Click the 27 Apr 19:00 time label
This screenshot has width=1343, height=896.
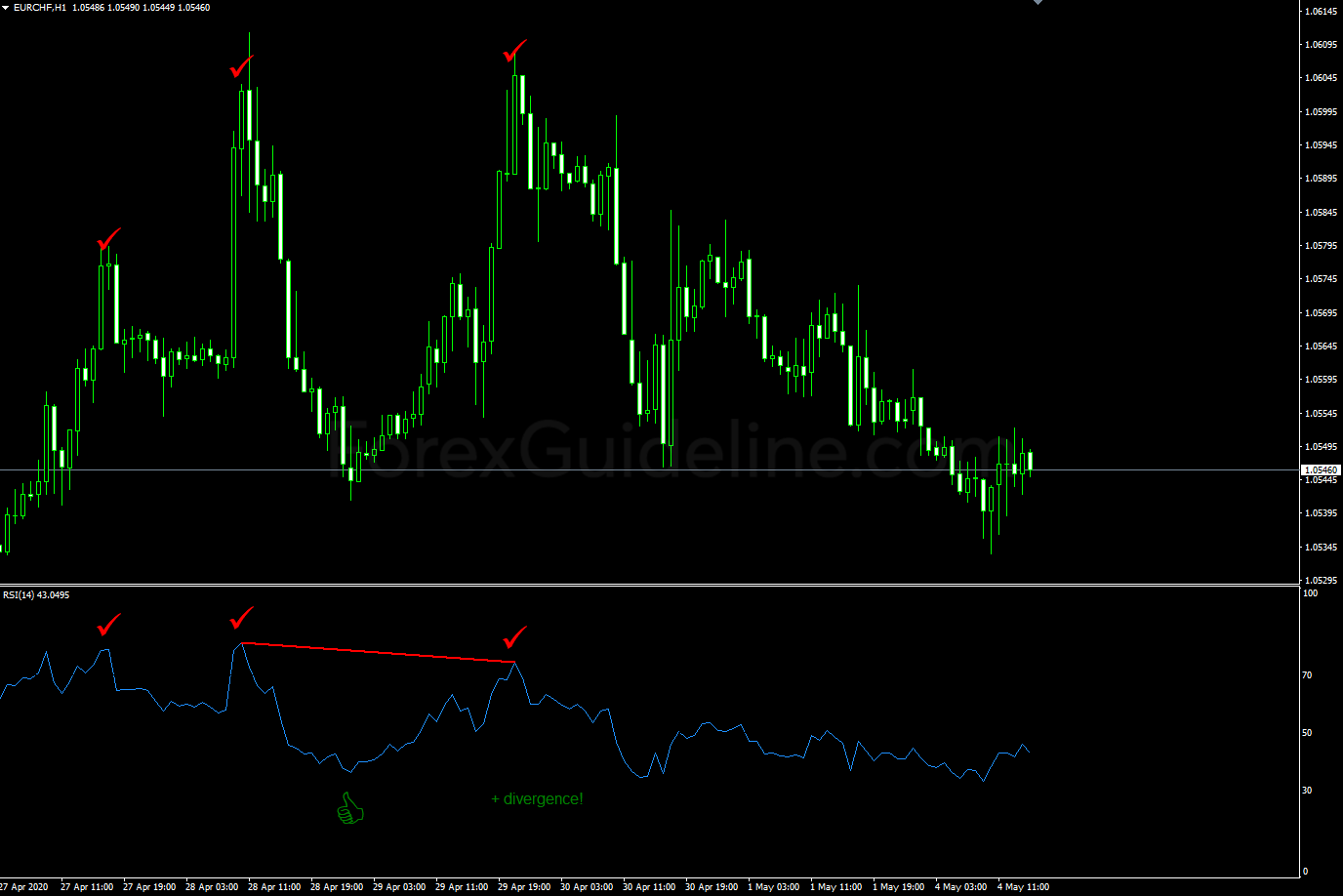tap(149, 887)
